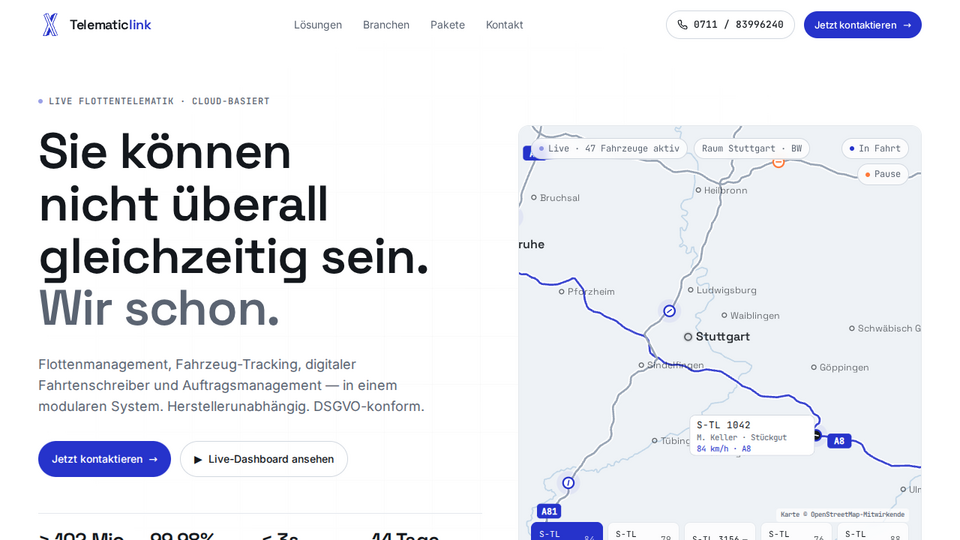Select the S-TL vehicle card showing 76
The width and height of the screenshot is (960, 540).
pyautogui.click(x=796, y=532)
